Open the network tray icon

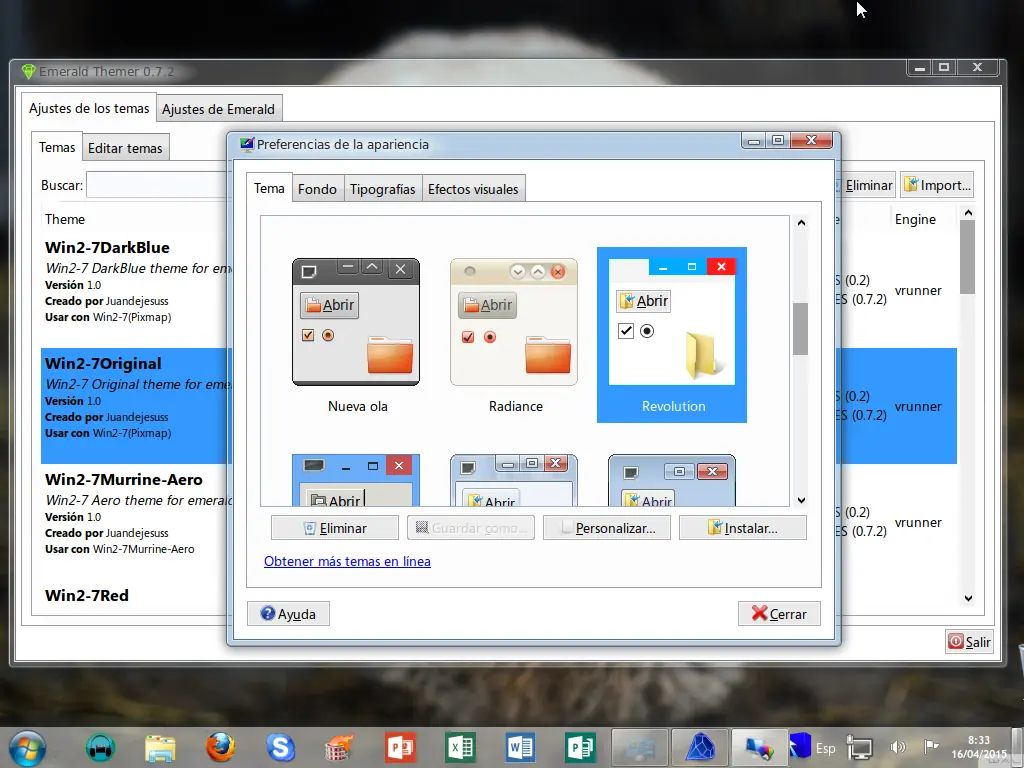[x=859, y=748]
